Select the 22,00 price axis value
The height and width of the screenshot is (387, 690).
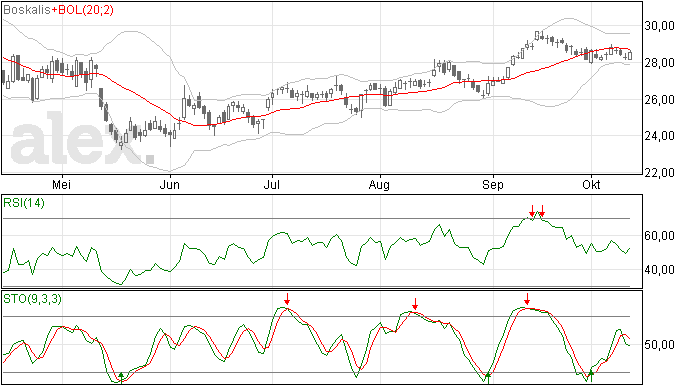[x=660, y=173]
